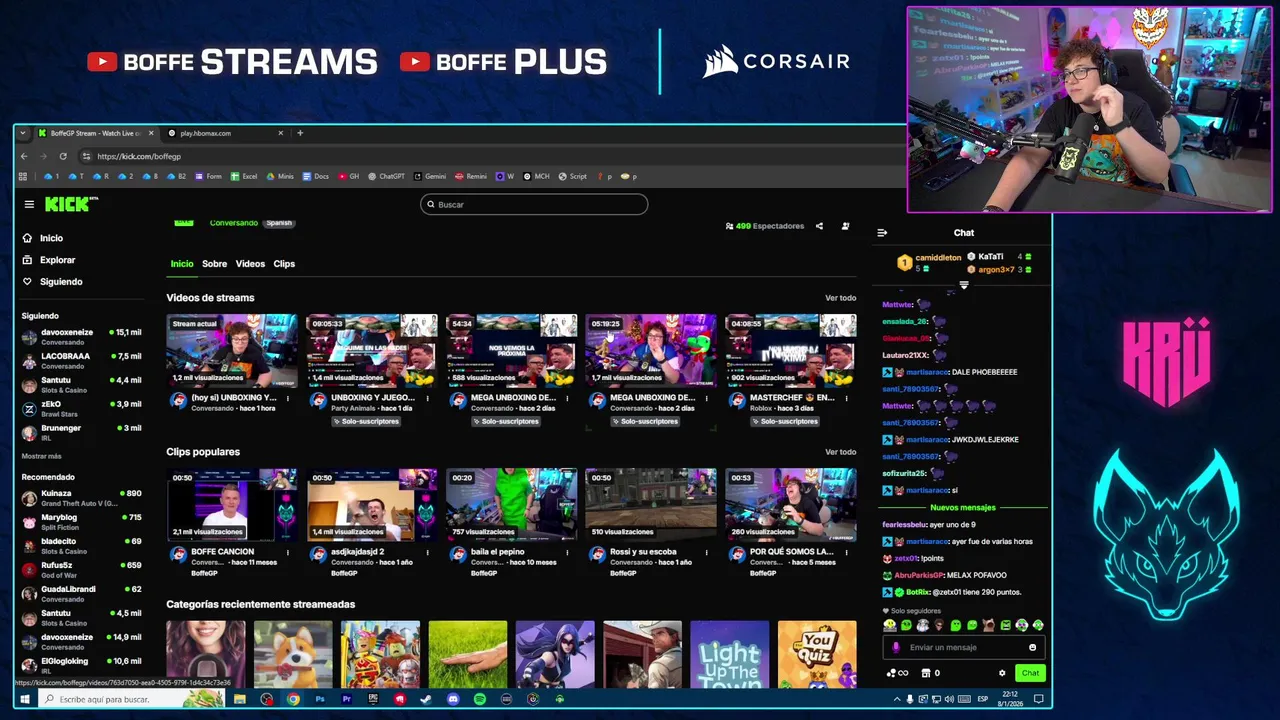The width and height of the screenshot is (1280, 720).
Task: Open chat settings gear icon
Action: click(1002, 673)
